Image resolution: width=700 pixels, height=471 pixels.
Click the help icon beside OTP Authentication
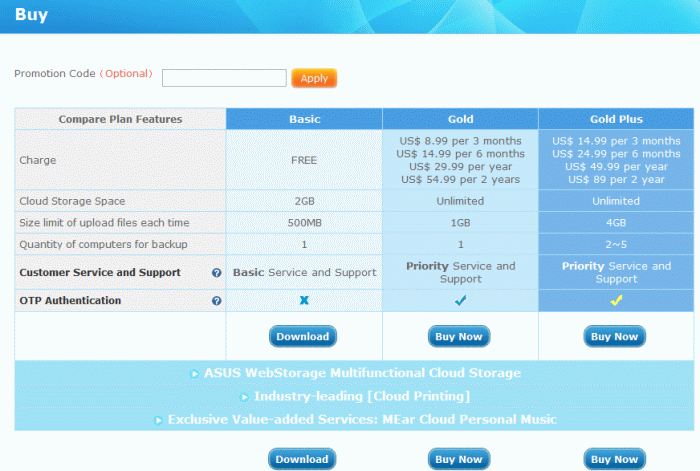(x=217, y=301)
